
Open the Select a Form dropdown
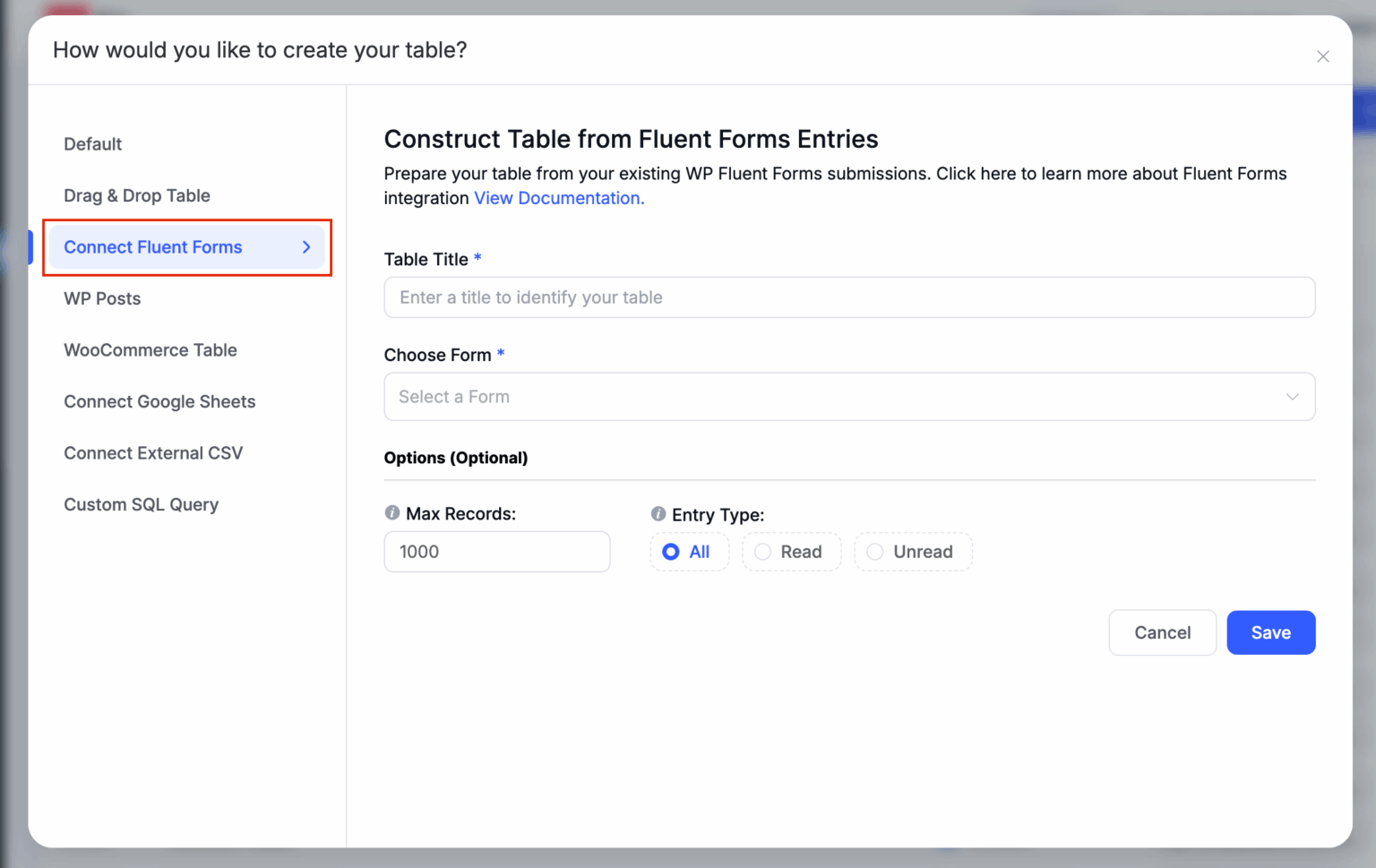(x=849, y=396)
